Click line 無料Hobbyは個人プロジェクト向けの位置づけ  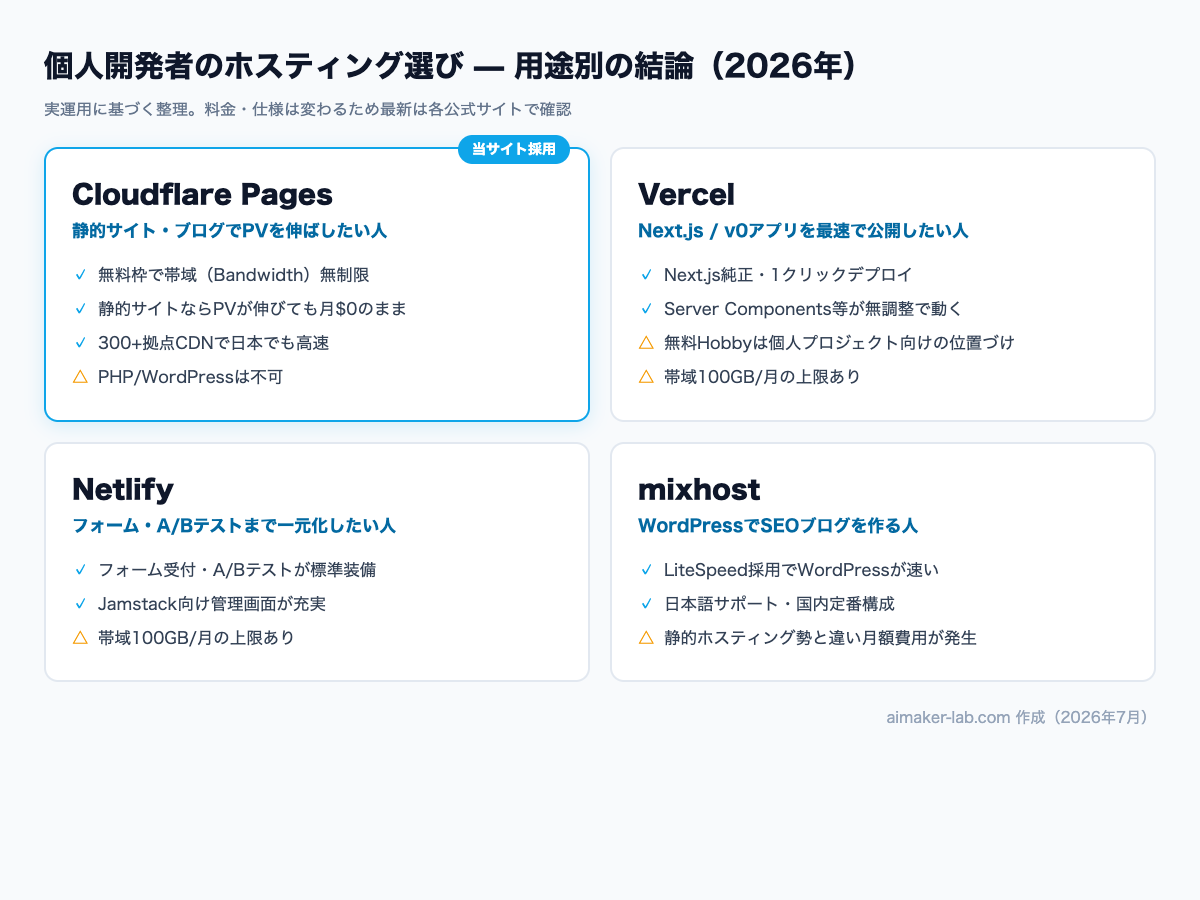[839, 342]
